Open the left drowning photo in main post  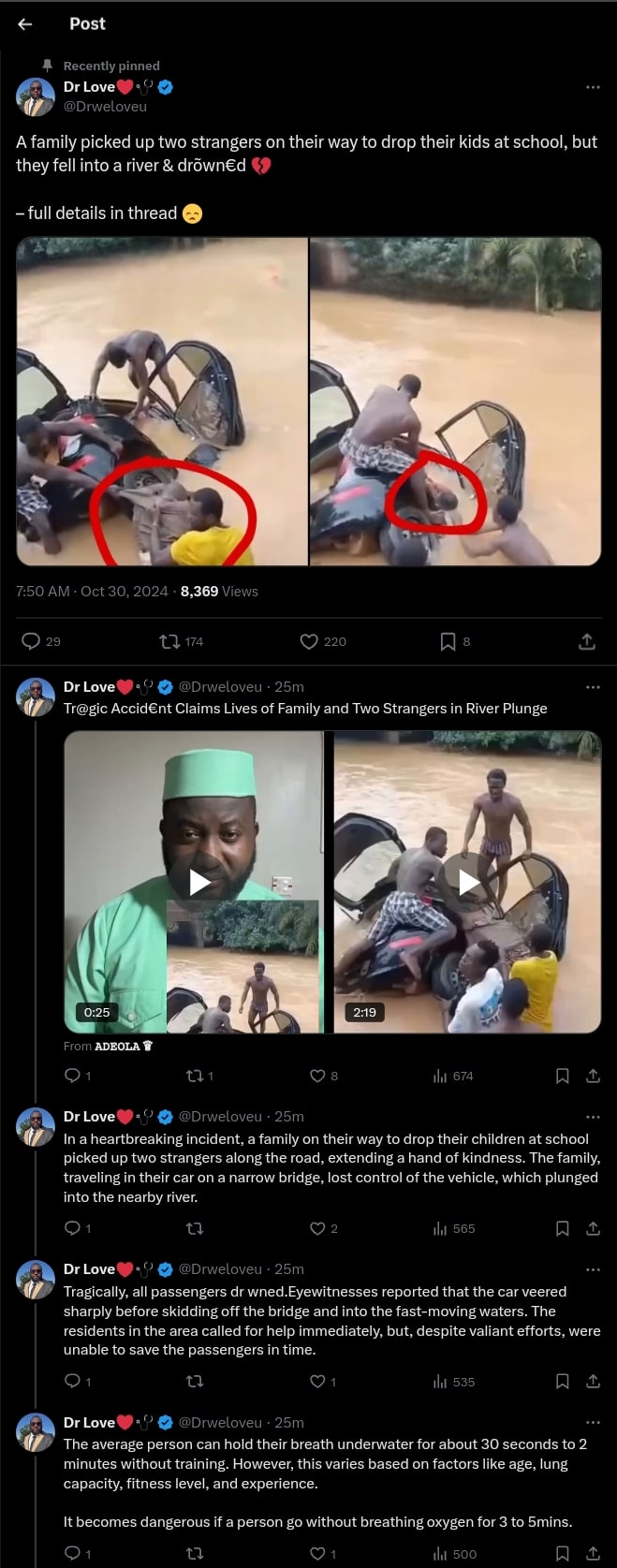(162, 402)
